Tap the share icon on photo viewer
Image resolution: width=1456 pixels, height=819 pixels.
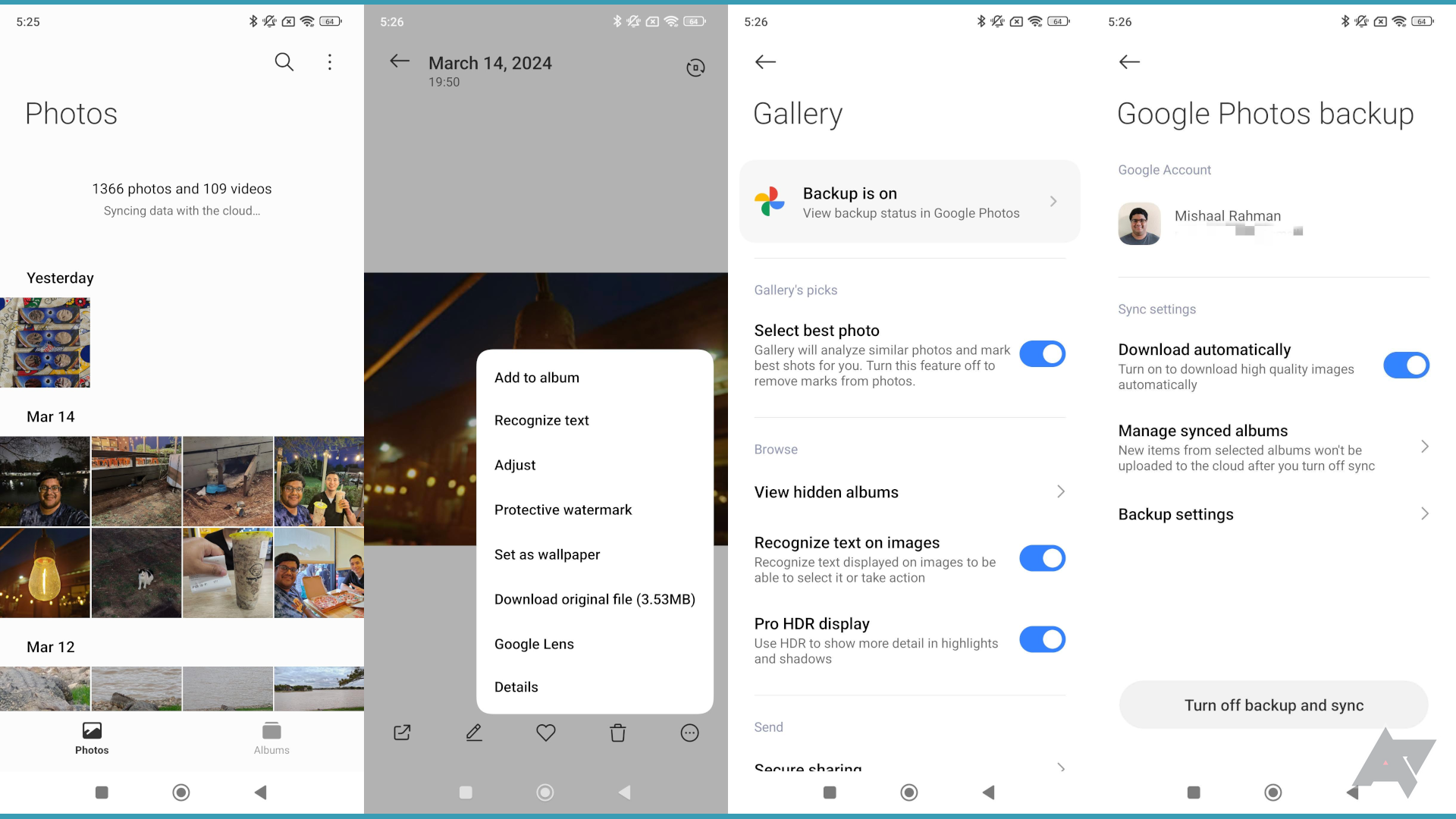click(x=401, y=731)
